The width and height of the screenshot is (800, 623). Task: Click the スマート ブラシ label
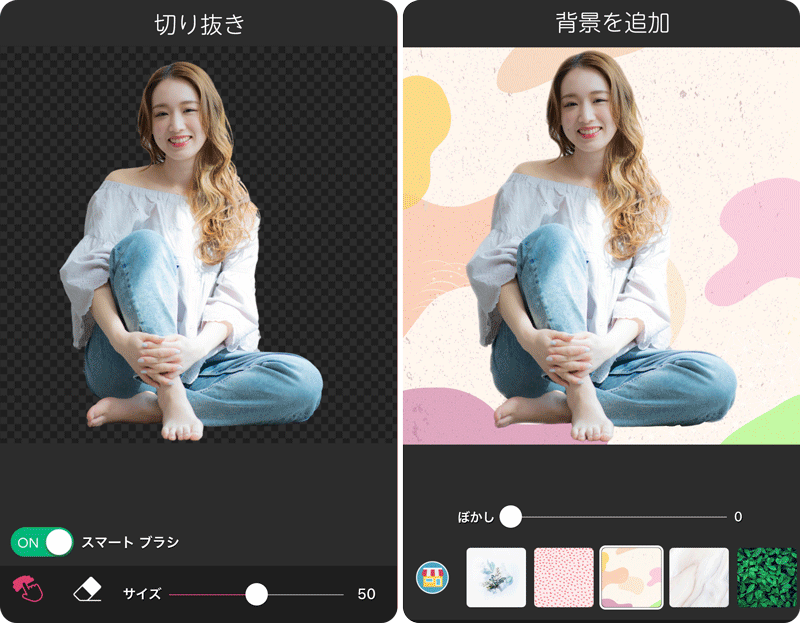click(x=130, y=542)
